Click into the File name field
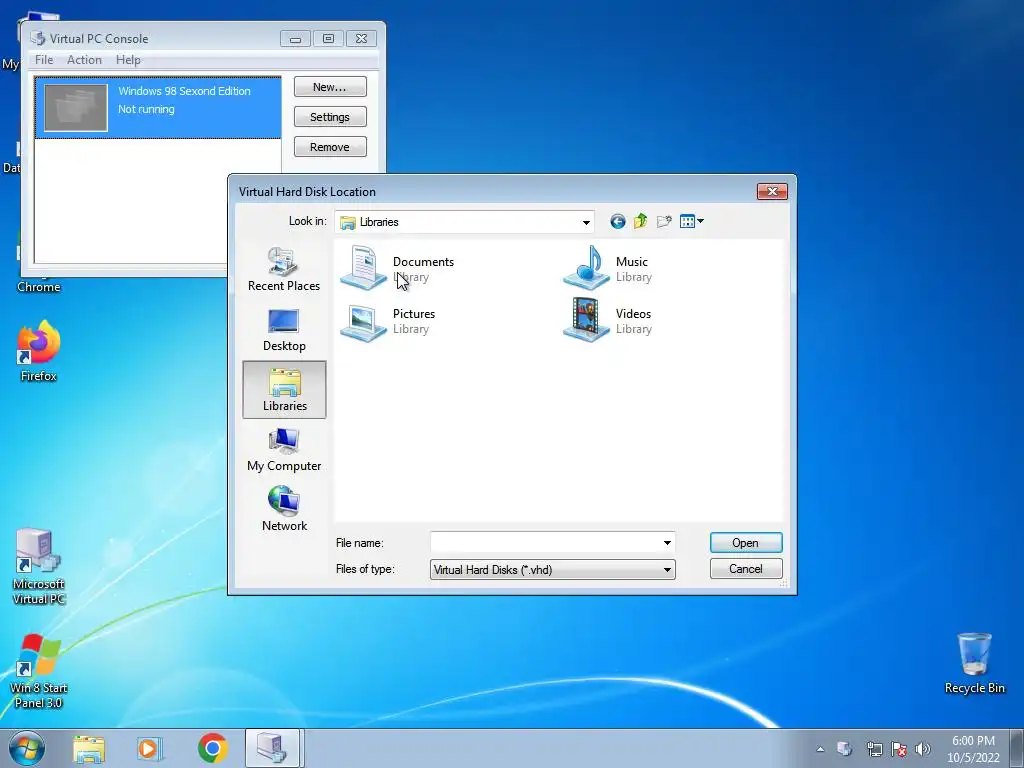The image size is (1024, 768). click(545, 543)
